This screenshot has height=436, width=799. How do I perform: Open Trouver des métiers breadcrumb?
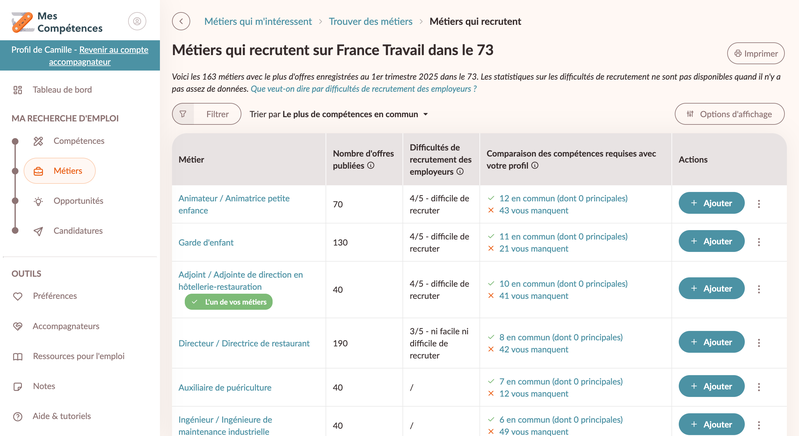(x=370, y=21)
